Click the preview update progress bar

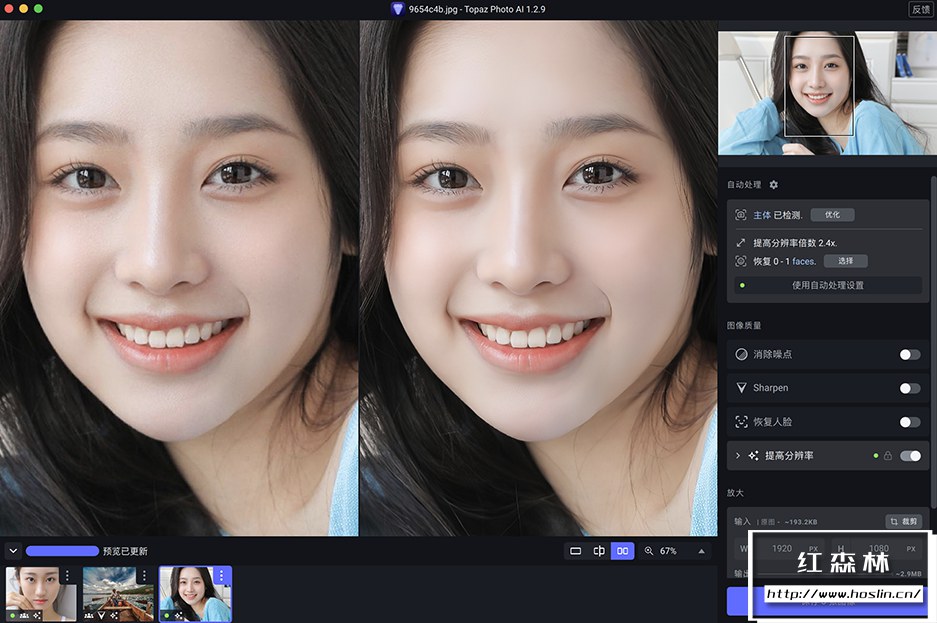click(x=62, y=551)
